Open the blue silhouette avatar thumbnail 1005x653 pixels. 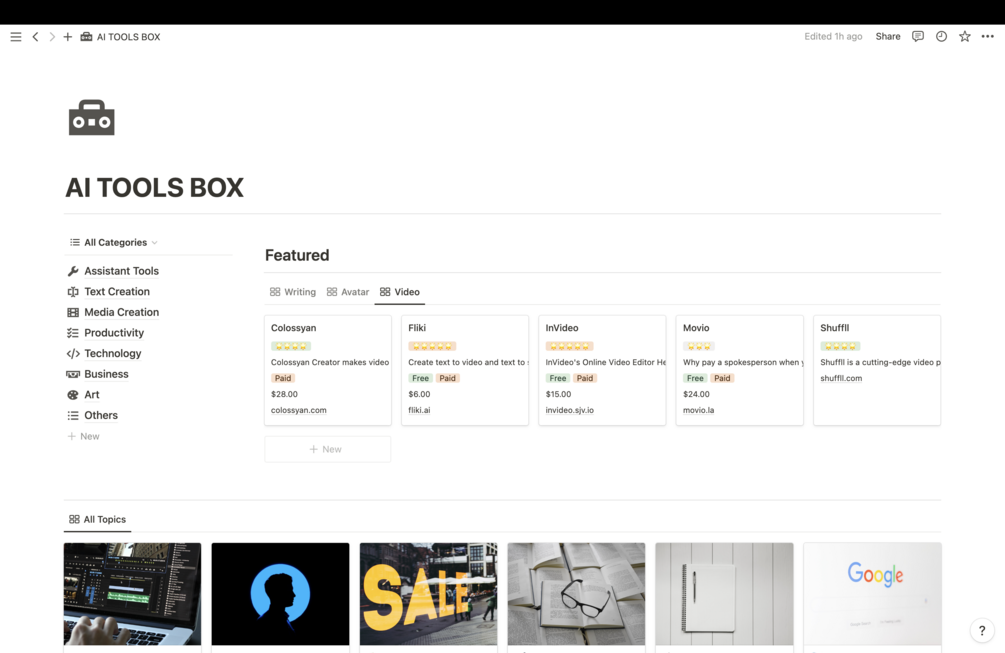pyautogui.click(x=281, y=594)
